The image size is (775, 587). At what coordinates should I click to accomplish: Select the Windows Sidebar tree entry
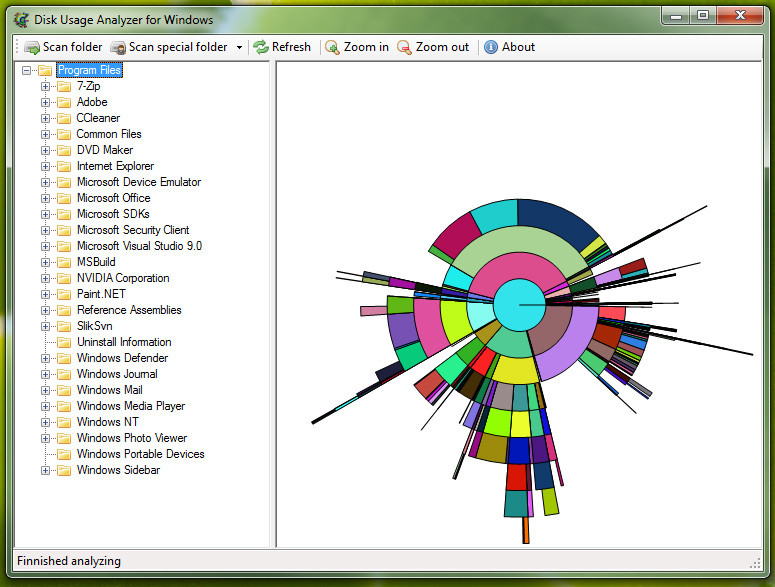119,470
